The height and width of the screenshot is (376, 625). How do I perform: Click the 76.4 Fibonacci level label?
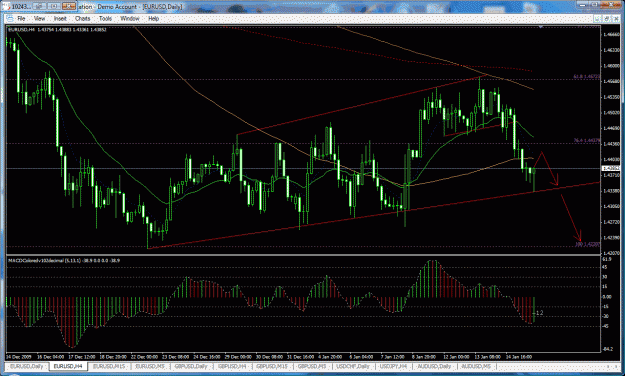(x=586, y=140)
